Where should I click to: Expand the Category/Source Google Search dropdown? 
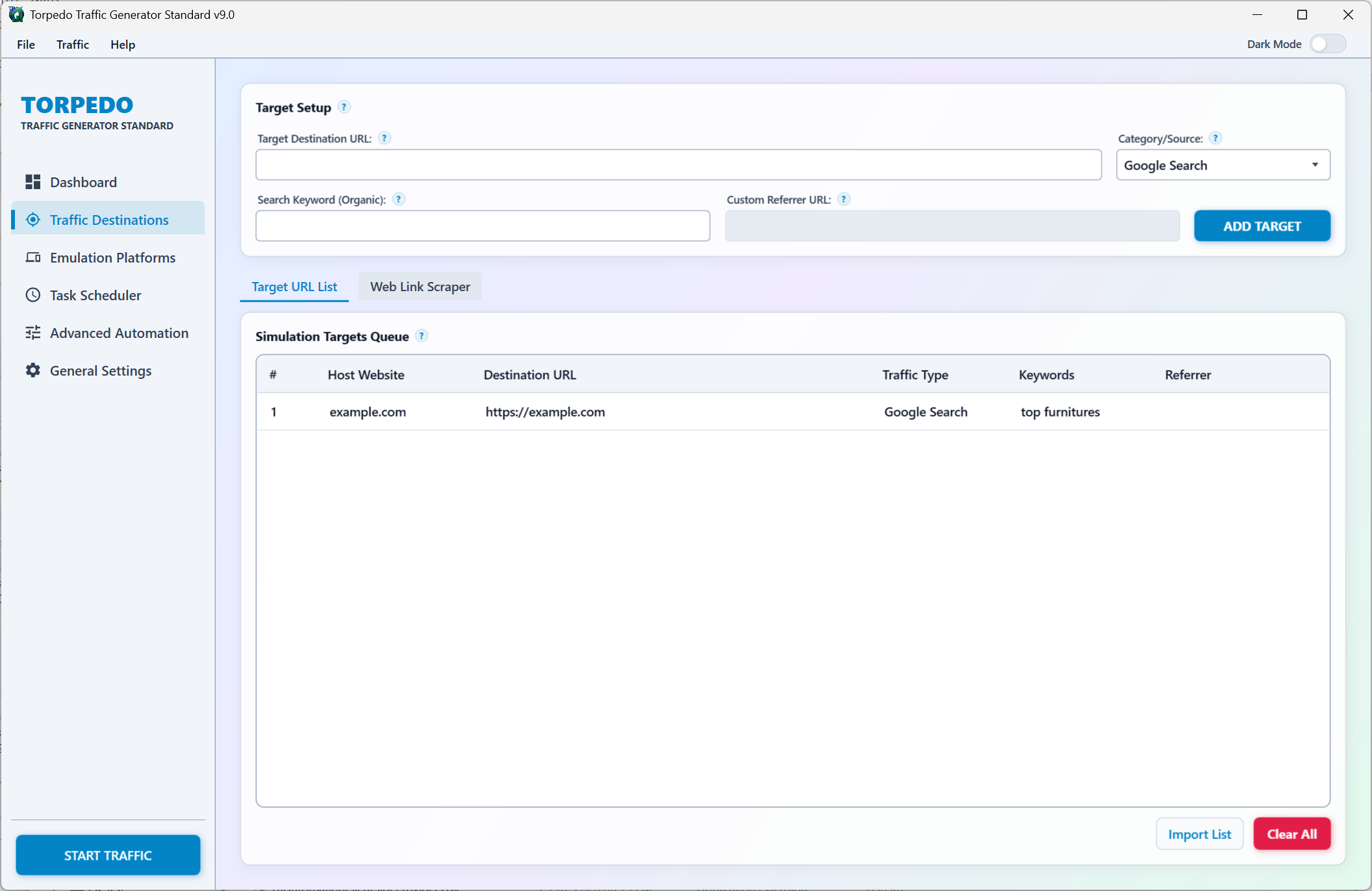tap(1223, 165)
